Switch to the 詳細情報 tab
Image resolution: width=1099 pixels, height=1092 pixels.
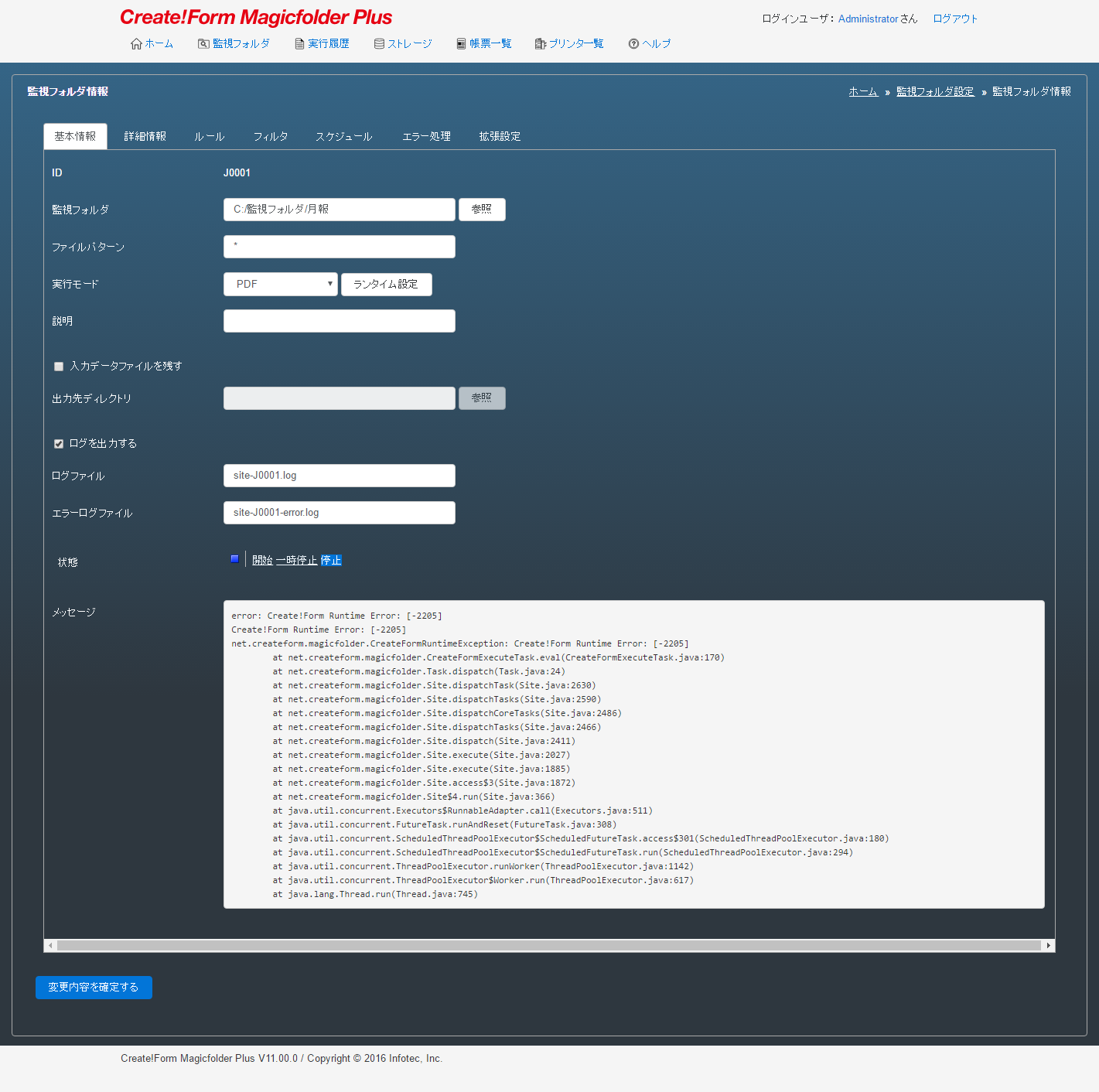point(145,137)
